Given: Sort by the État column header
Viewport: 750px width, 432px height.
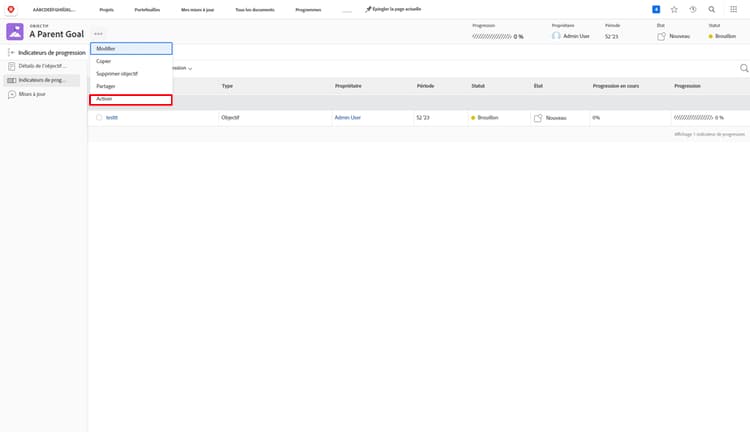Looking at the screenshot, I should pyautogui.click(x=538, y=86).
